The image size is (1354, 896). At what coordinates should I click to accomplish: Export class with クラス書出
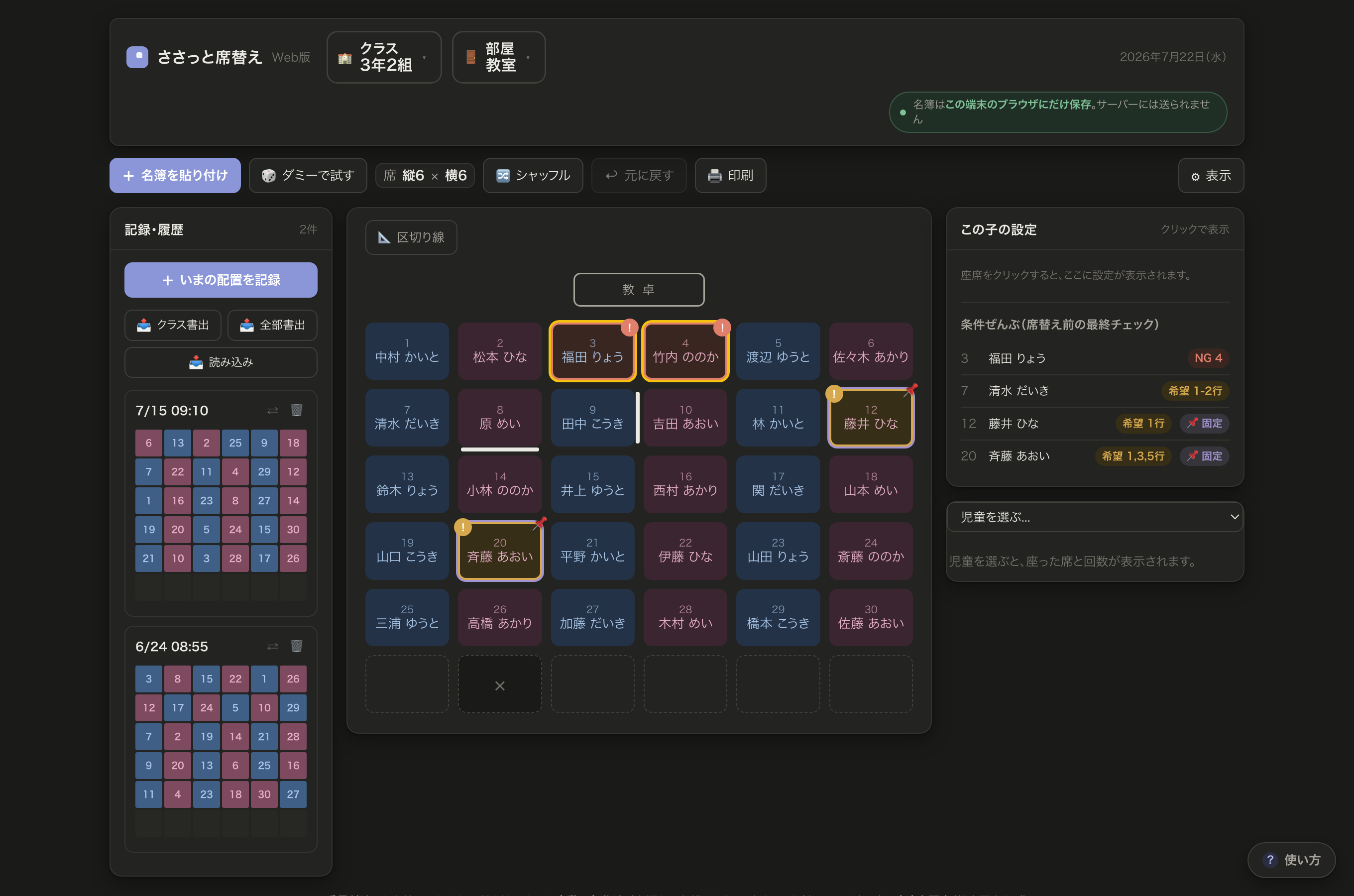[x=173, y=325]
